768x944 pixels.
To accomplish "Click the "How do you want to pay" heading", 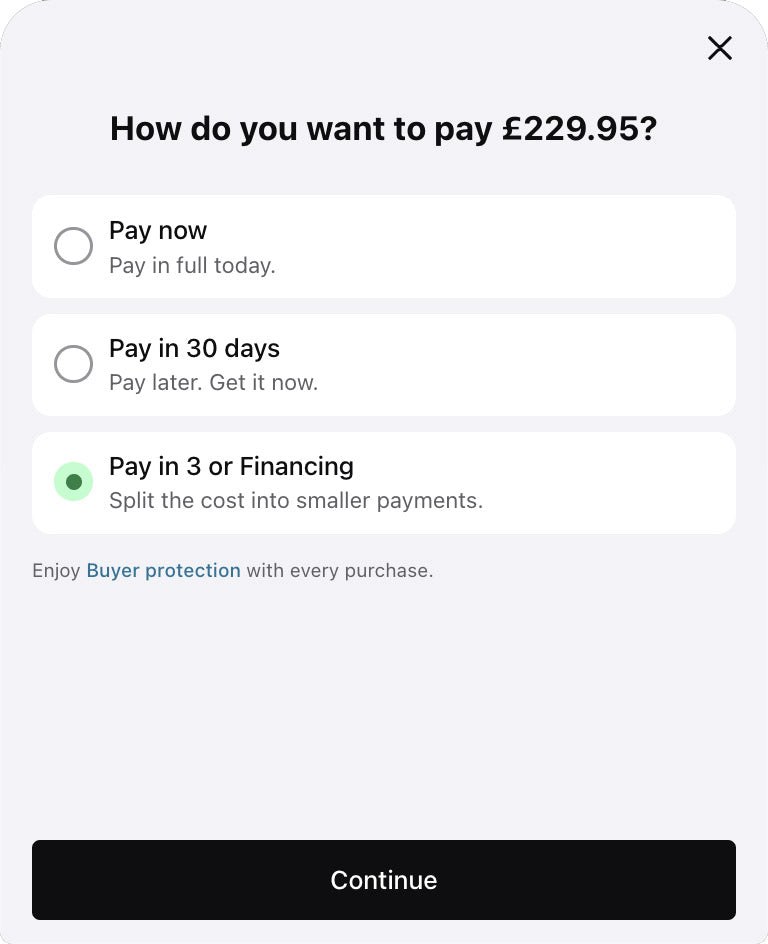I will (x=302, y=129).
